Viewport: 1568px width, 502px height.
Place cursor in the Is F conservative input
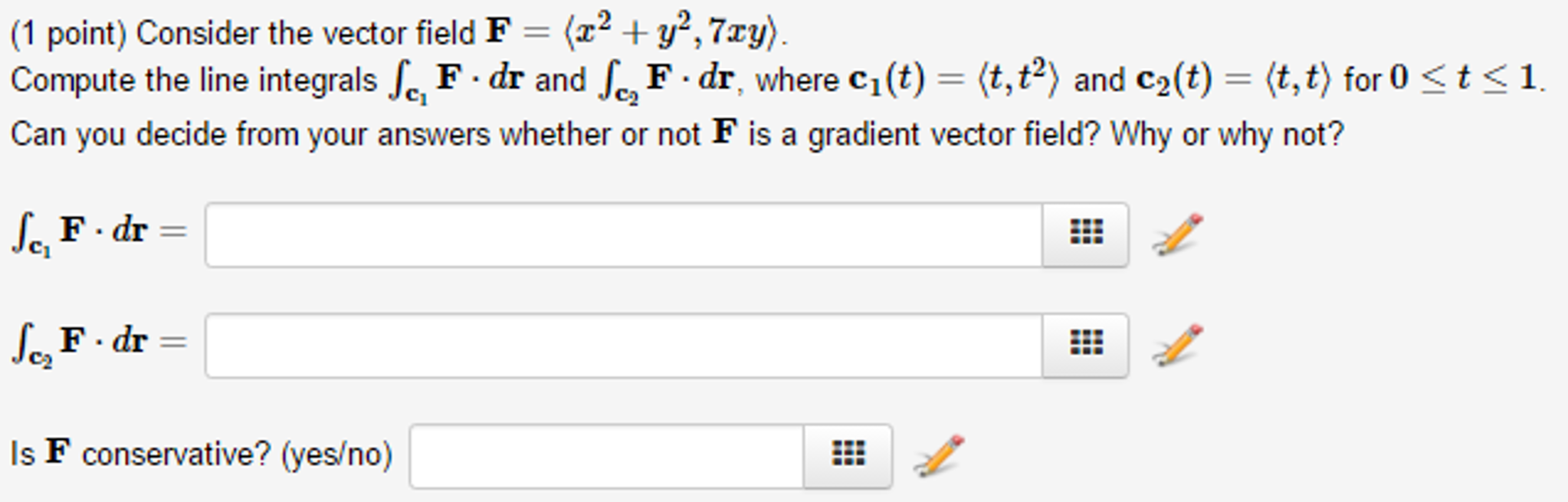click(x=605, y=452)
